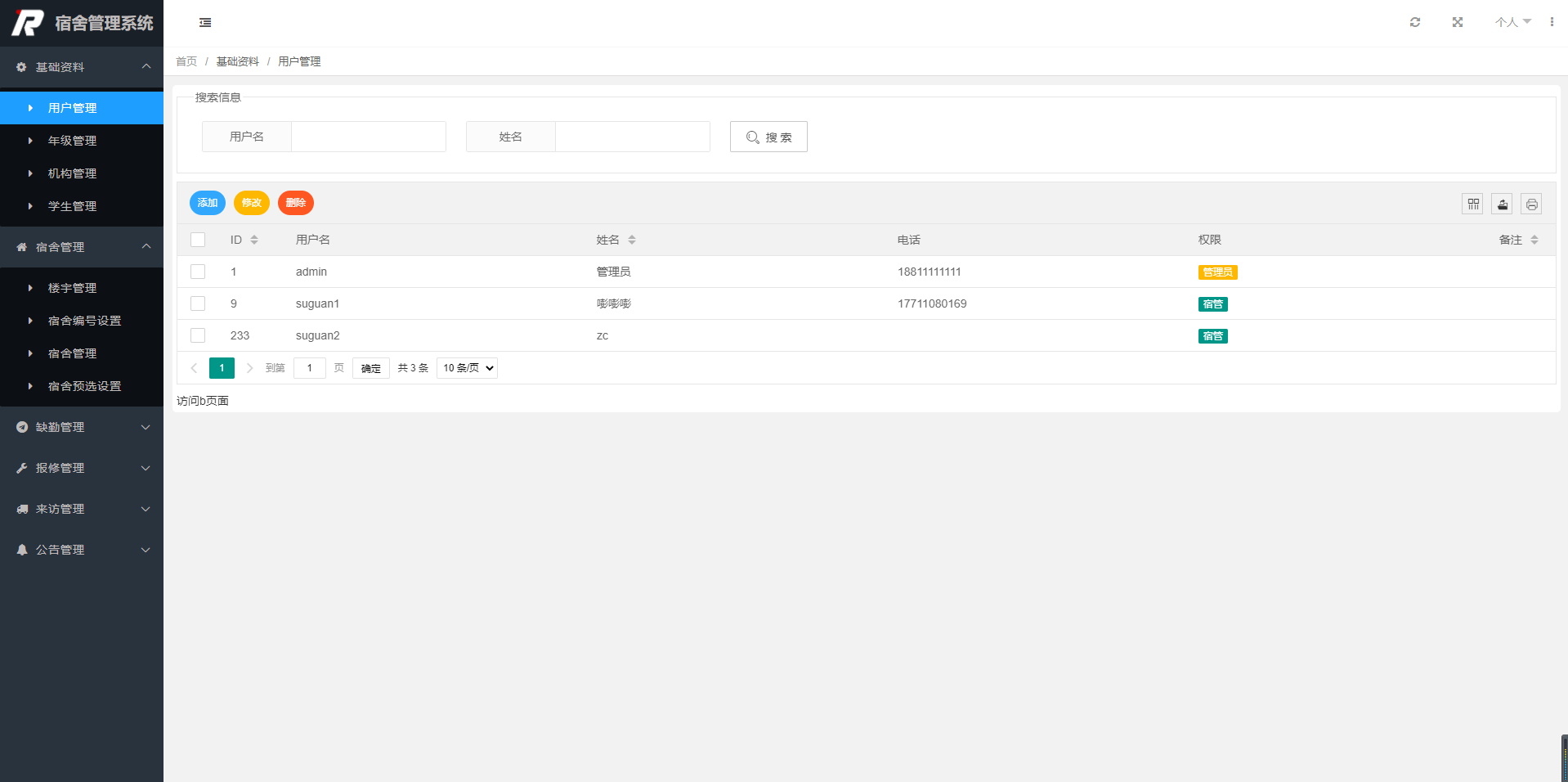The height and width of the screenshot is (782, 1568).
Task: Focus the 姓名 search input
Action: click(x=633, y=137)
